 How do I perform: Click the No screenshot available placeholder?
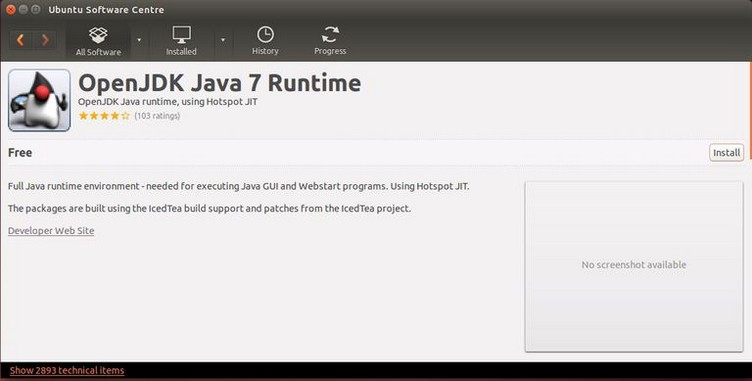[x=634, y=266]
